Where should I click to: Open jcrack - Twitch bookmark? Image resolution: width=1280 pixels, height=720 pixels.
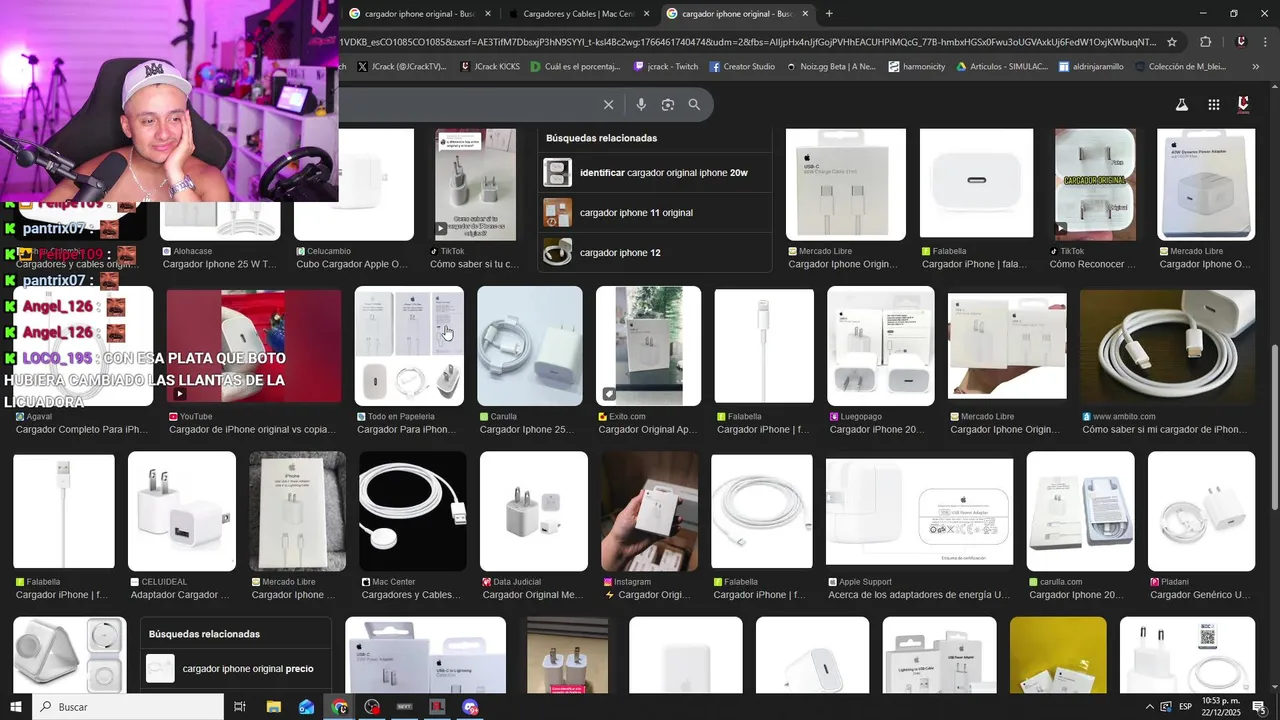pyautogui.click(x=666, y=67)
